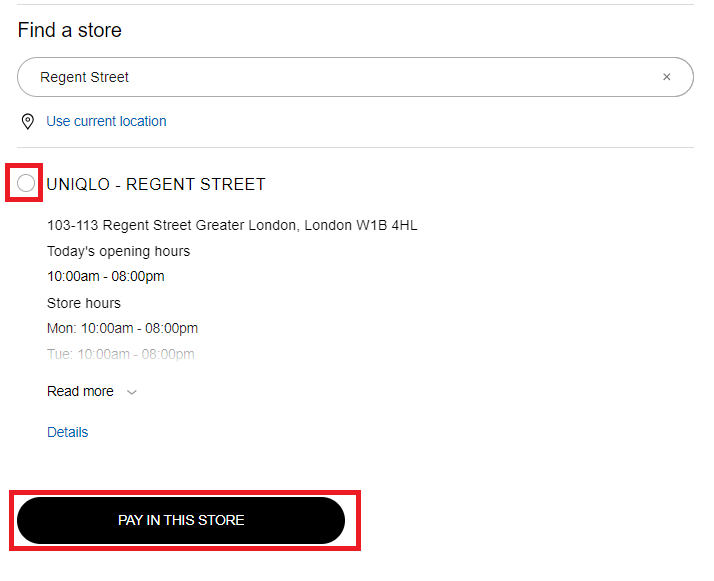
Task: Clear the Regent Street search text
Action: tap(666, 77)
